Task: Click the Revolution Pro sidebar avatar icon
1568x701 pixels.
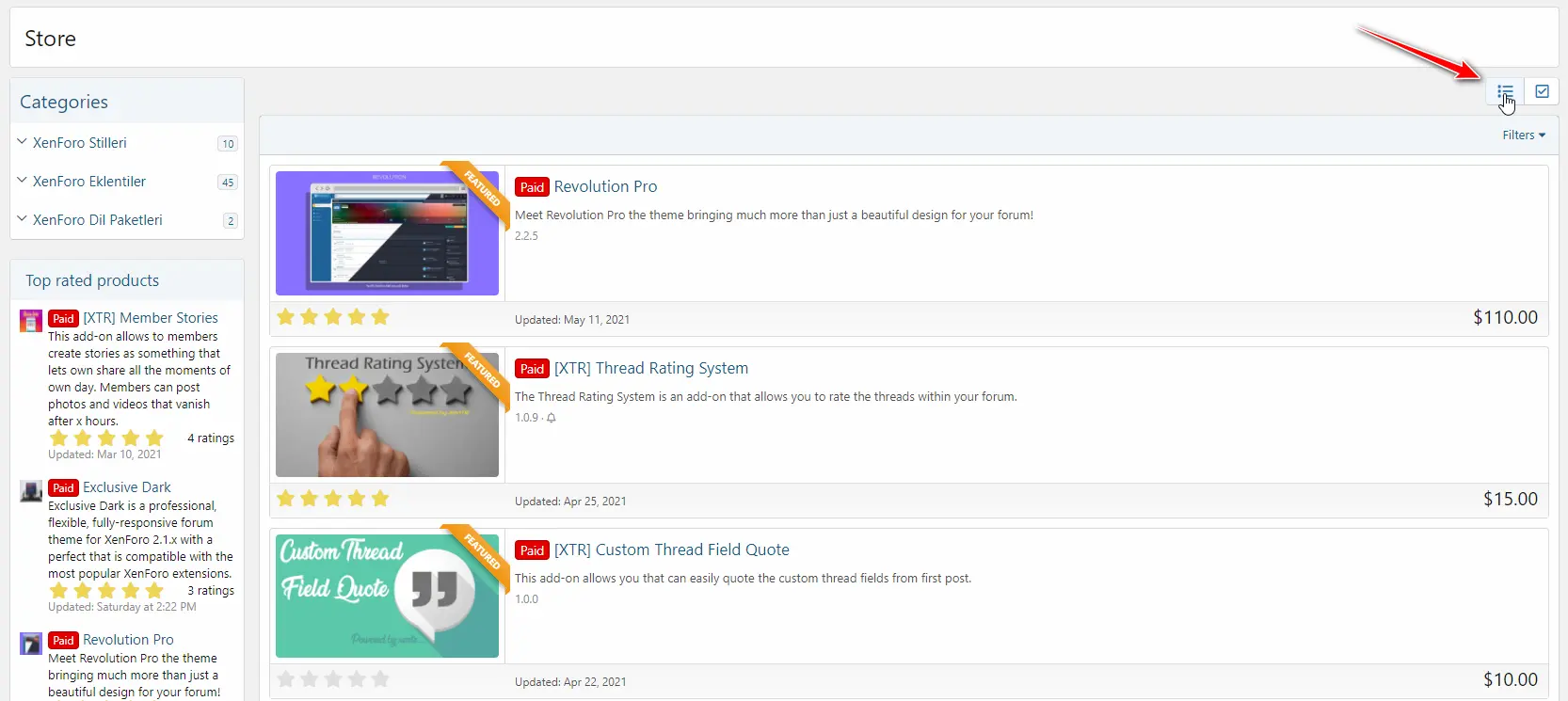Action: click(x=31, y=643)
